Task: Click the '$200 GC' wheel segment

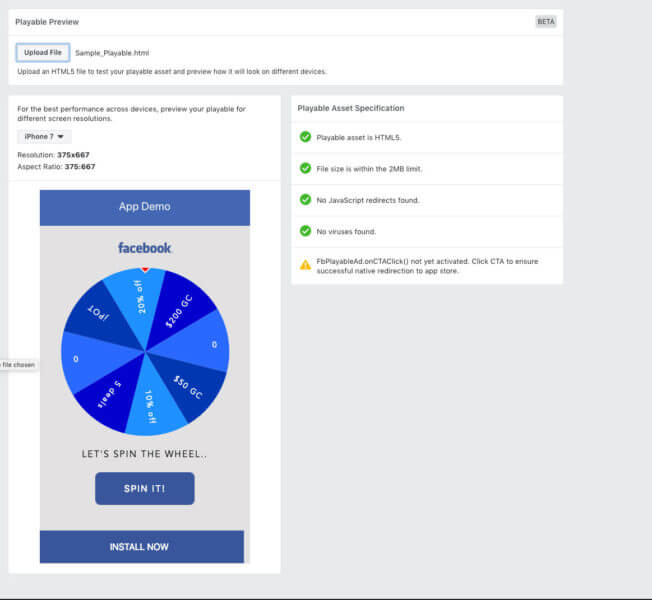Action: pos(179,311)
